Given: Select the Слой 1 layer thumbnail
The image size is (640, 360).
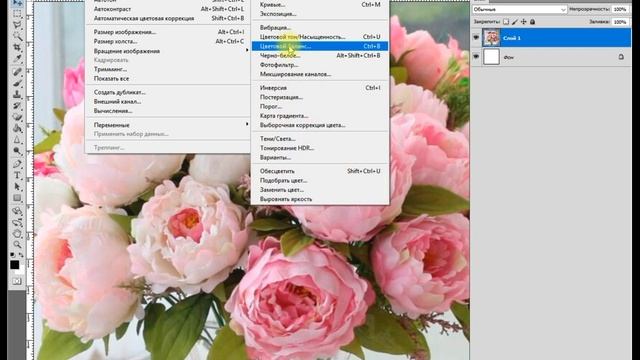Looking at the screenshot, I should point(491,38).
